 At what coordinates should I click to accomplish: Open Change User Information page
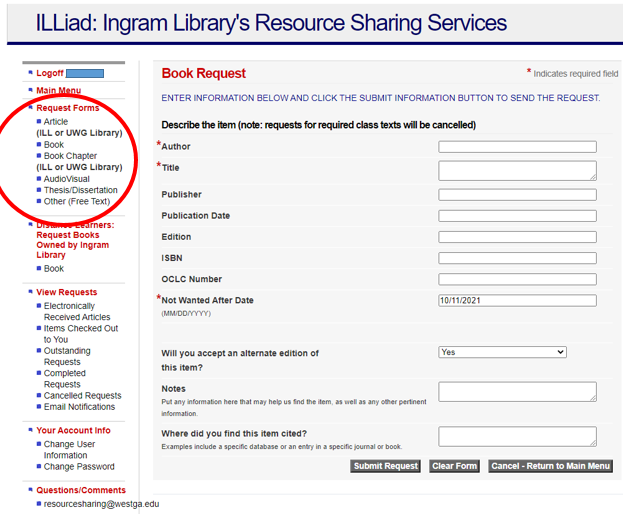tap(69, 450)
